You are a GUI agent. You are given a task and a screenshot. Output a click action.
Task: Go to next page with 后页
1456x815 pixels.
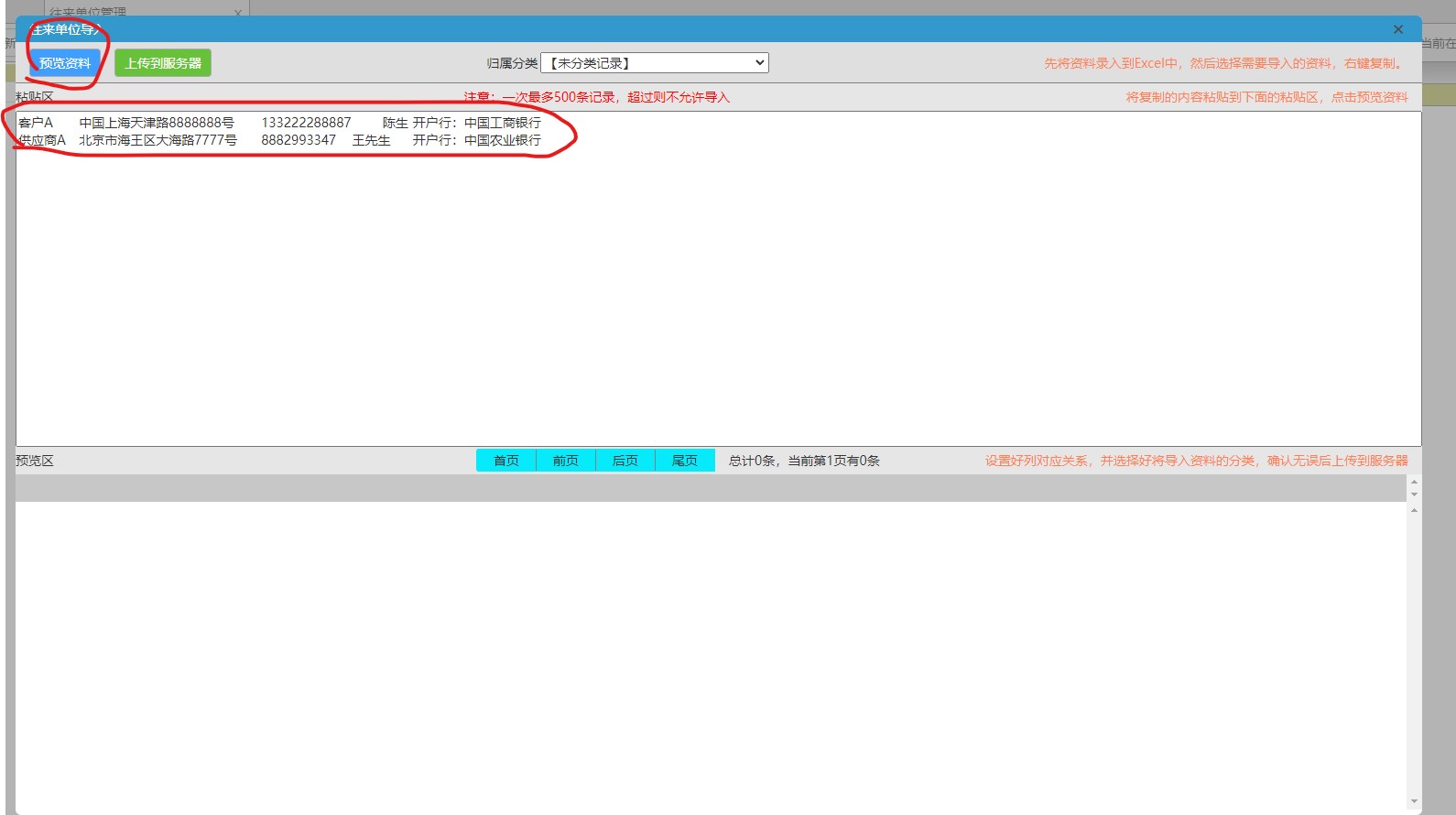625,461
